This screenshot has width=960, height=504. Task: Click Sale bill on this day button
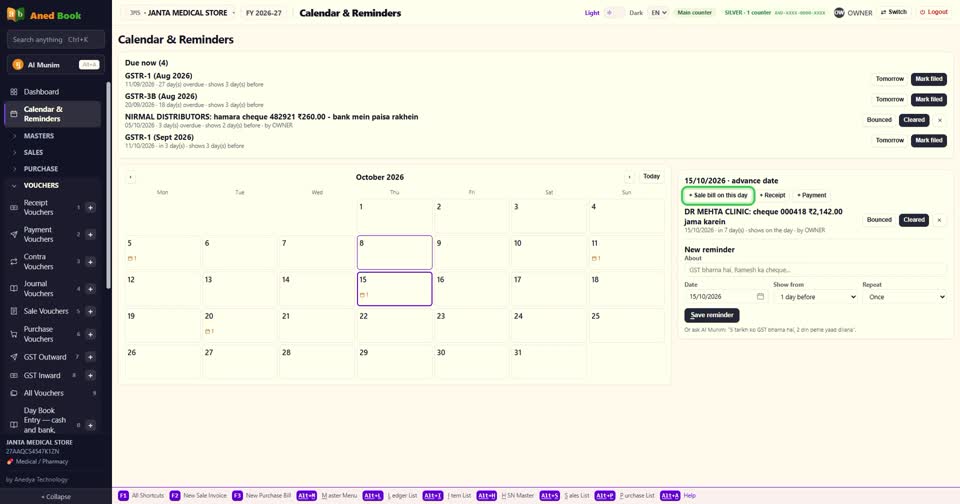pos(718,195)
